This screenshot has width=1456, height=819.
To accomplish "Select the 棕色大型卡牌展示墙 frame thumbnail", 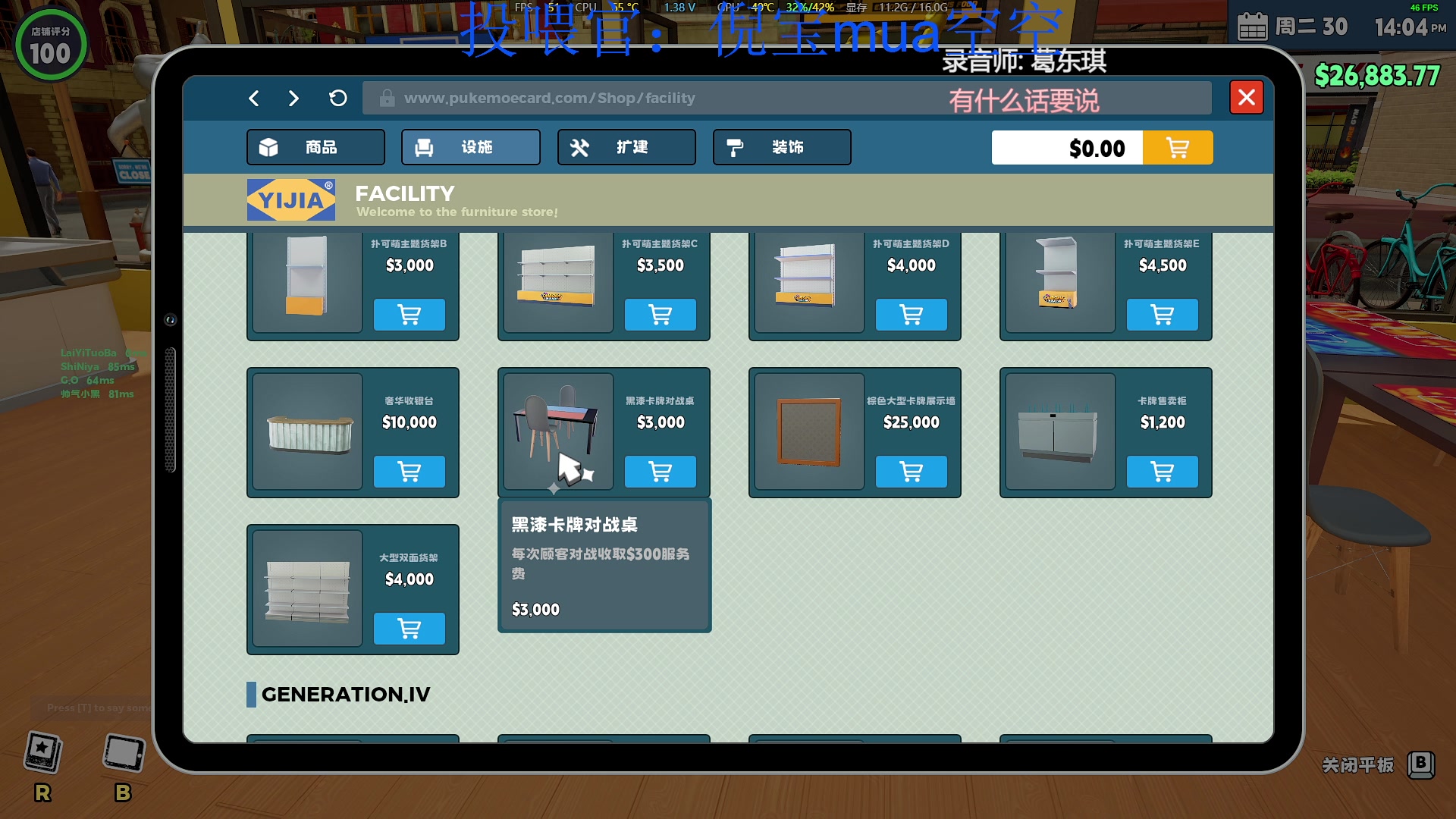I will [809, 431].
